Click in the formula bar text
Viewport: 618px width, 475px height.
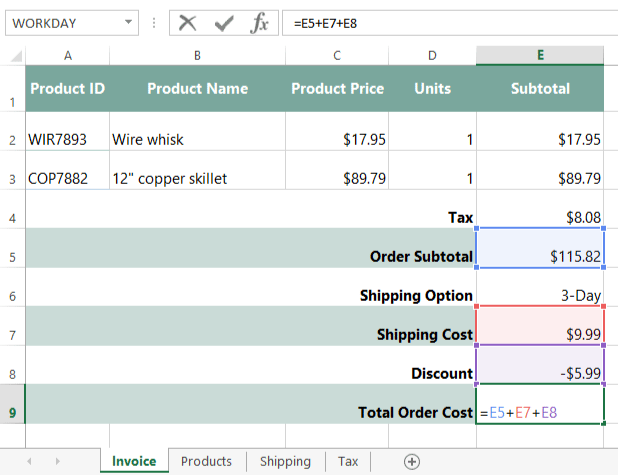pyautogui.click(x=450, y=22)
